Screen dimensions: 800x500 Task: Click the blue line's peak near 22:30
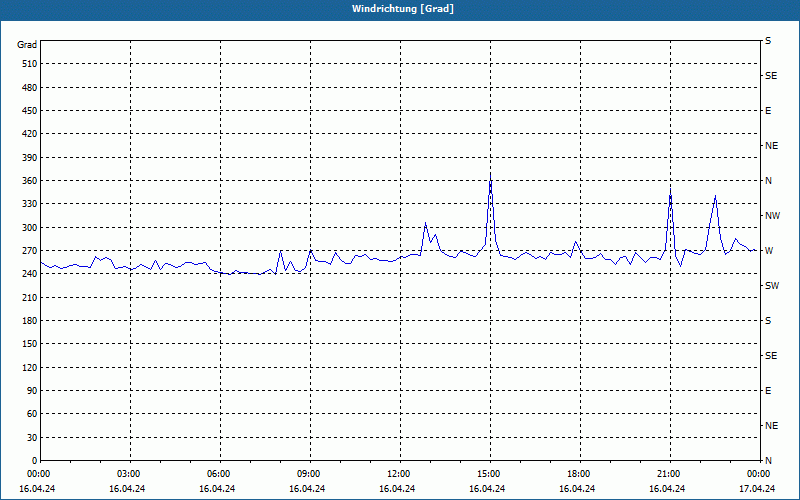coord(715,195)
